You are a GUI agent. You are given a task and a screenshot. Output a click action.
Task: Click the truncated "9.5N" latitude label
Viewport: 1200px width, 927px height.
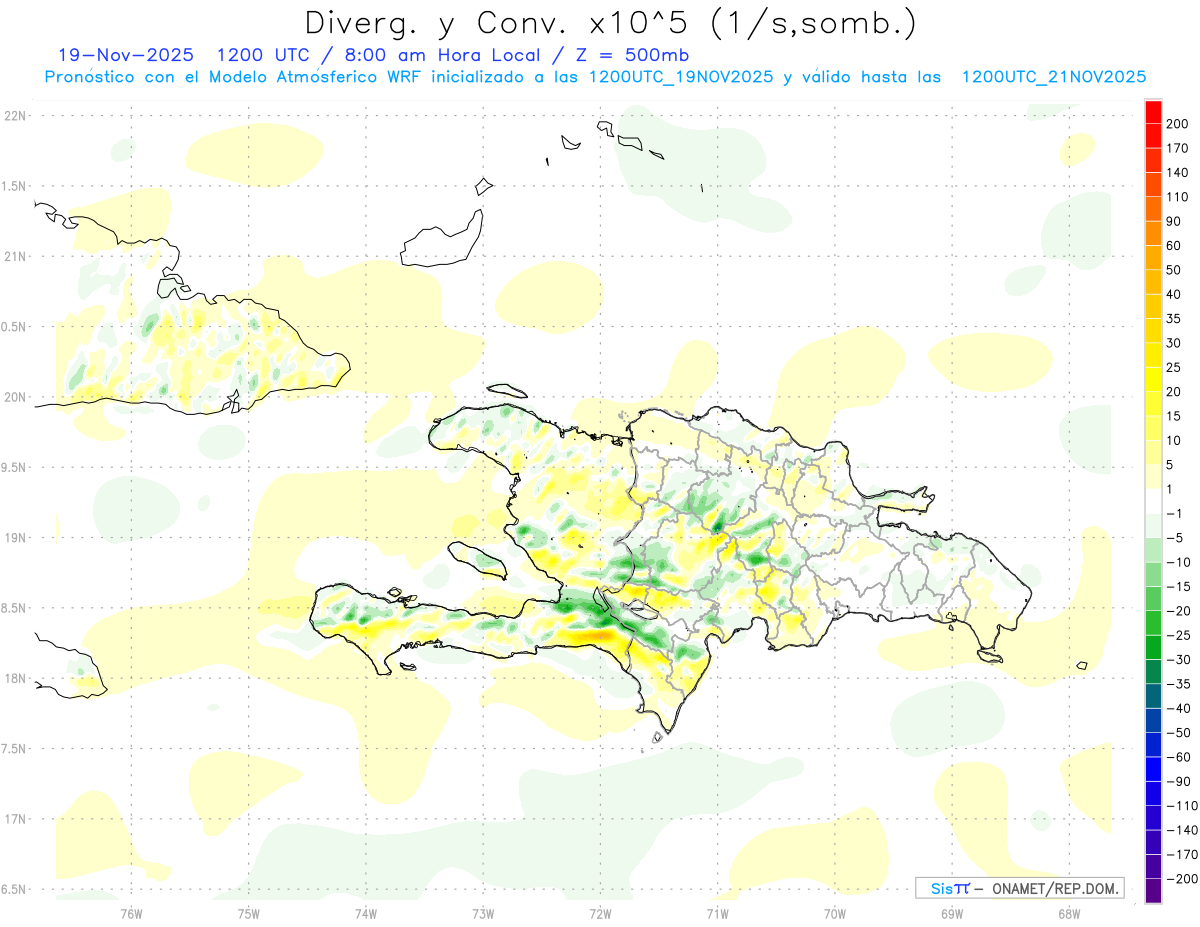tap(14, 467)
